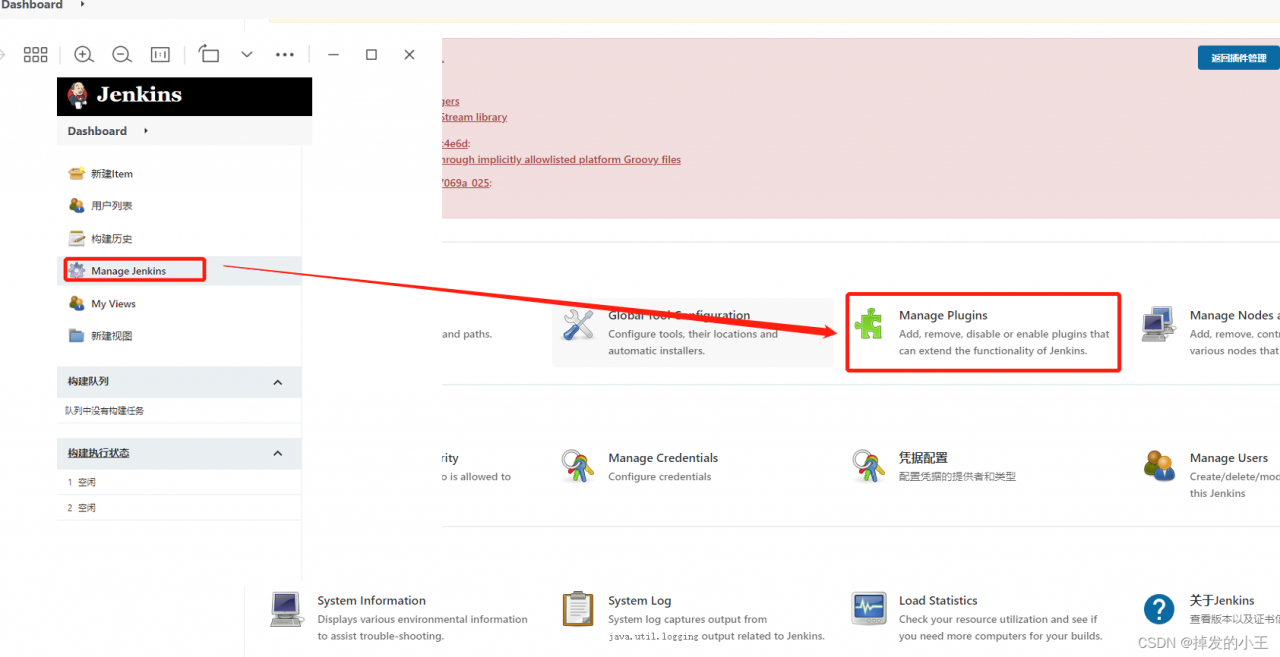Rotate the image in the viewer toolbar
1280x657 pixels.
(x=208, y=54)
